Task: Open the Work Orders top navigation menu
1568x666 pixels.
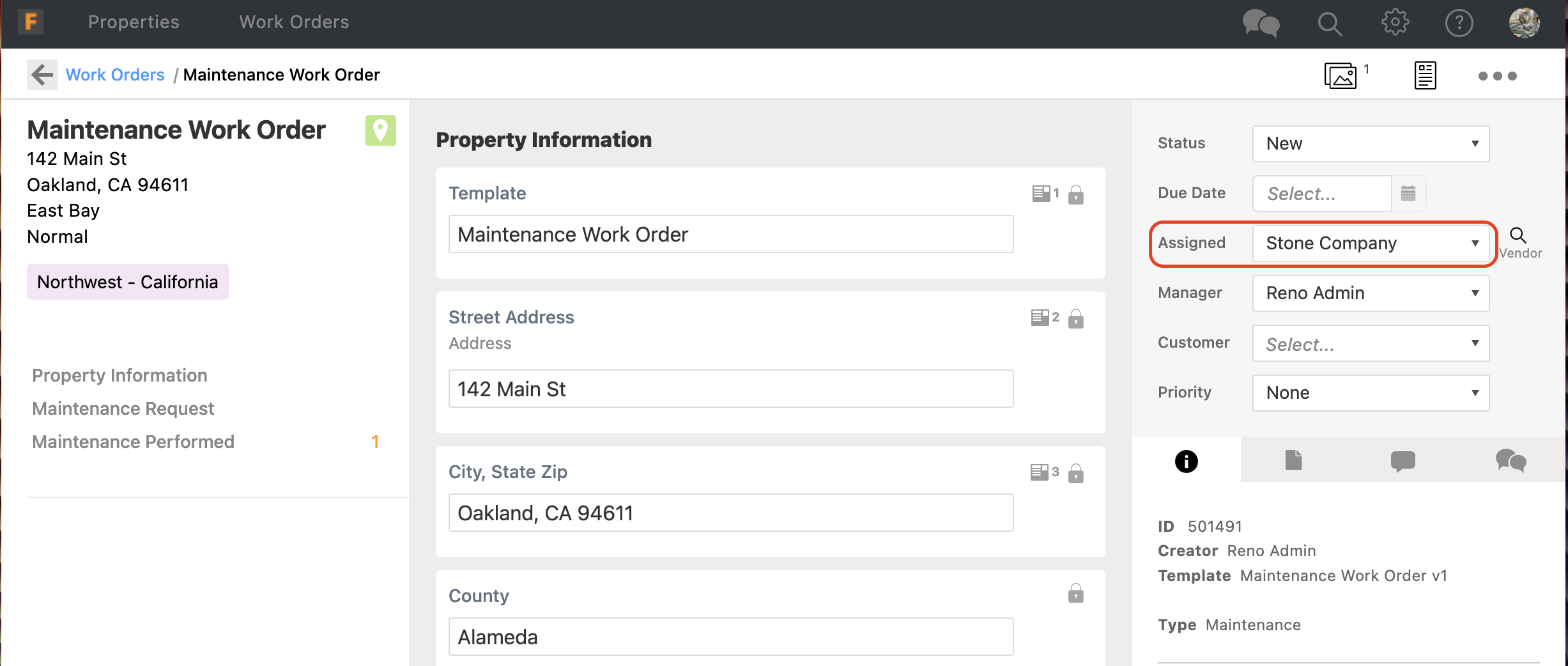Action: (294, 22)
